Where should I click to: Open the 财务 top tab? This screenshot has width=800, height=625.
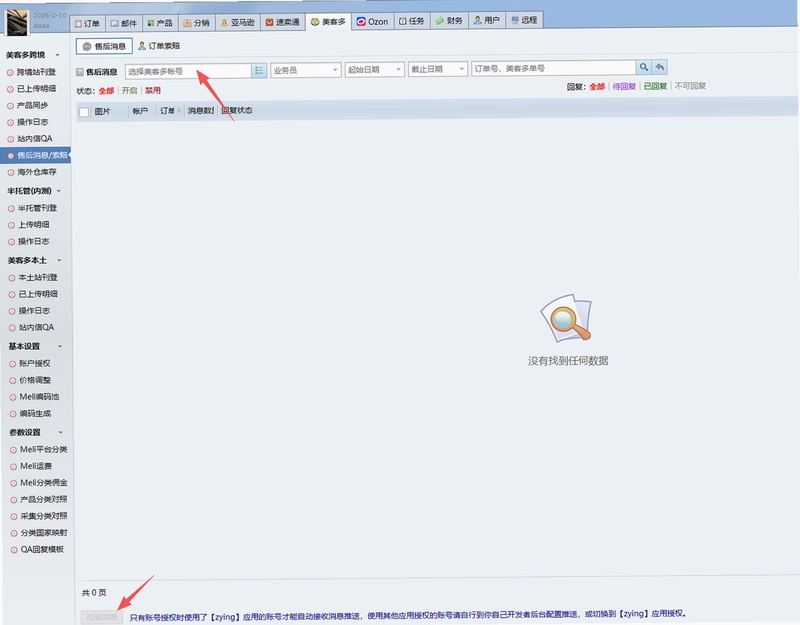click(449, 20)
